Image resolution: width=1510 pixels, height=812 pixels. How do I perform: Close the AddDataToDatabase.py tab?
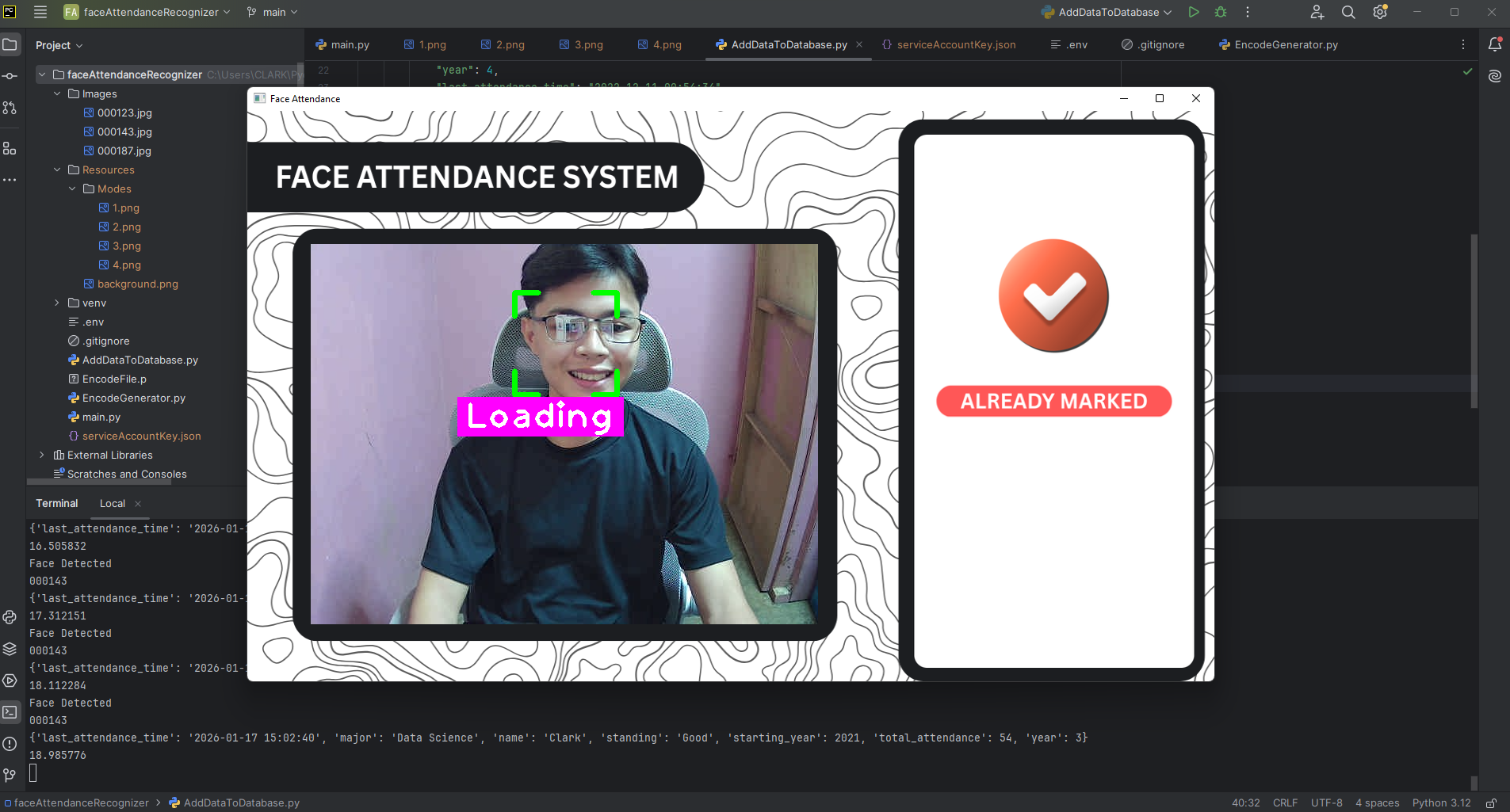tap(859, 44)
